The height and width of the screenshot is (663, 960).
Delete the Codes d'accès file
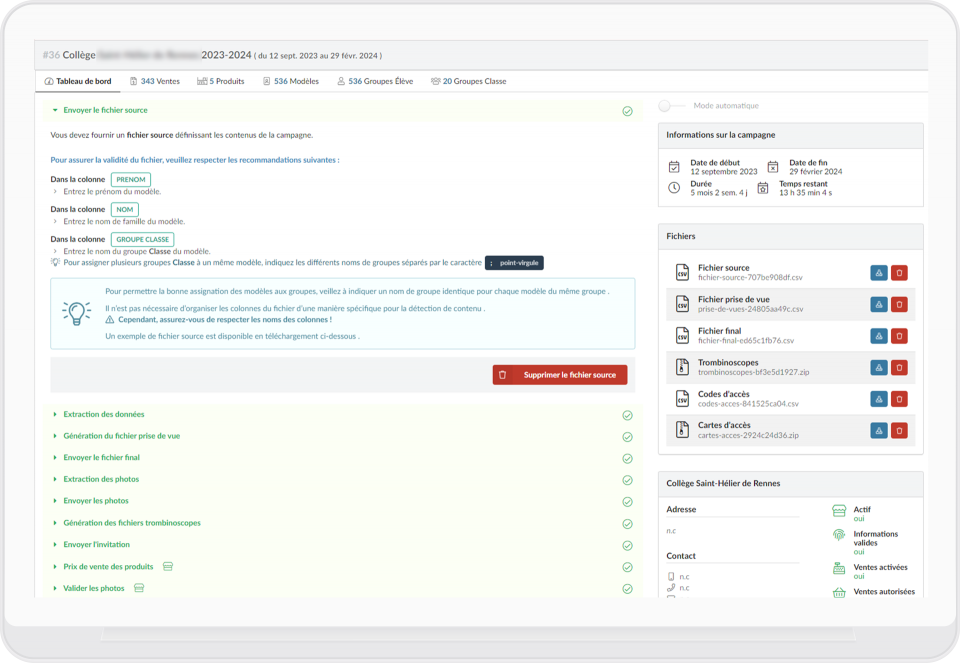(899, 399)
